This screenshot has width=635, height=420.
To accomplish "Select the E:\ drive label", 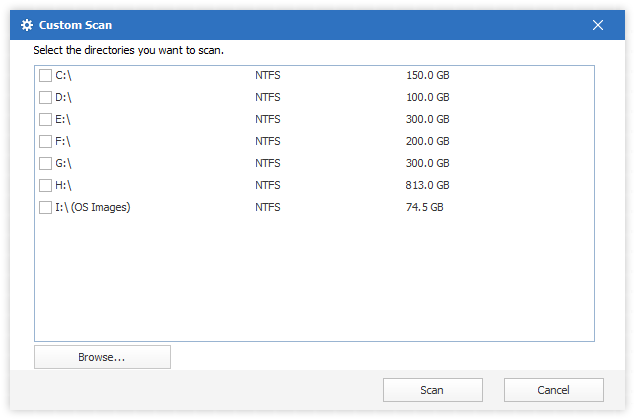I will pos(63,119).
